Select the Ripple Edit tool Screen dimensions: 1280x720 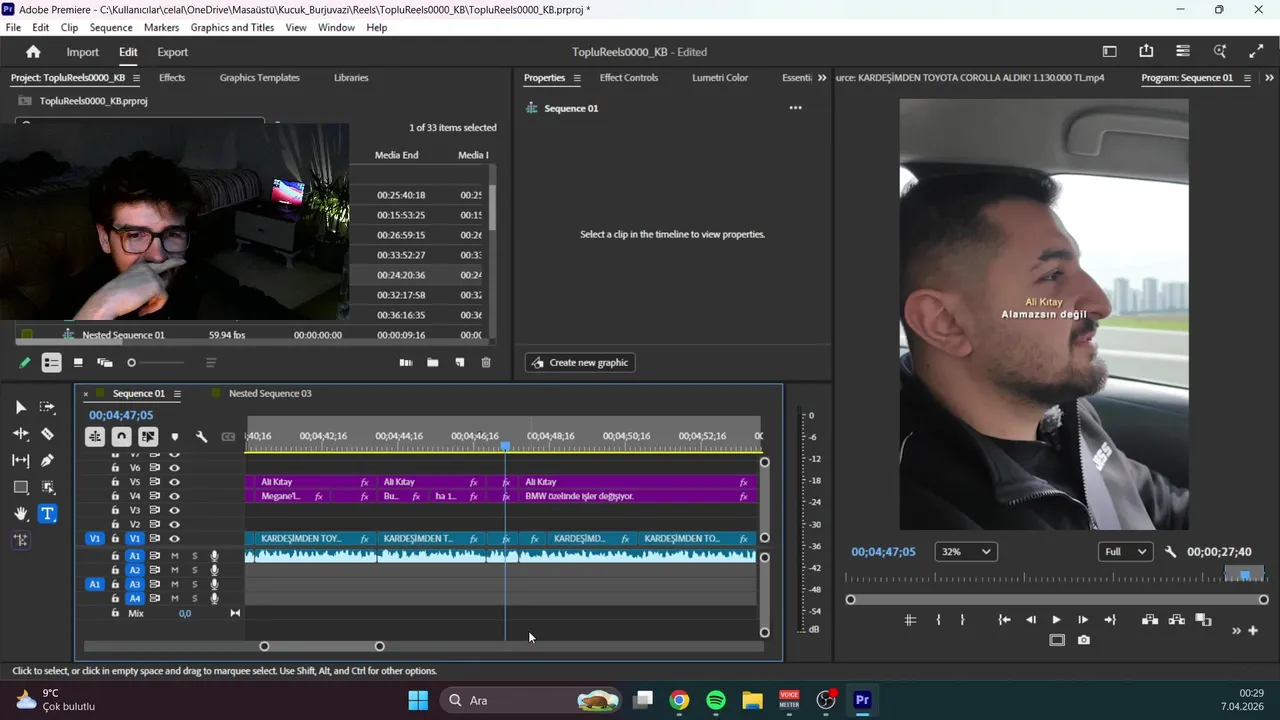(x=21, y=434)
